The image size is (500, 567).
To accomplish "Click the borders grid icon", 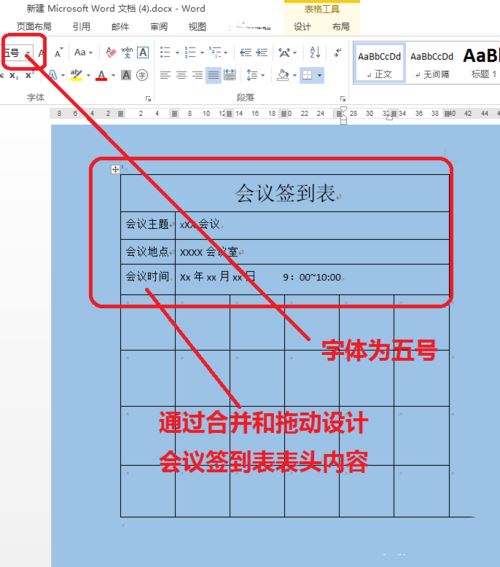I will tap(307, 75).
